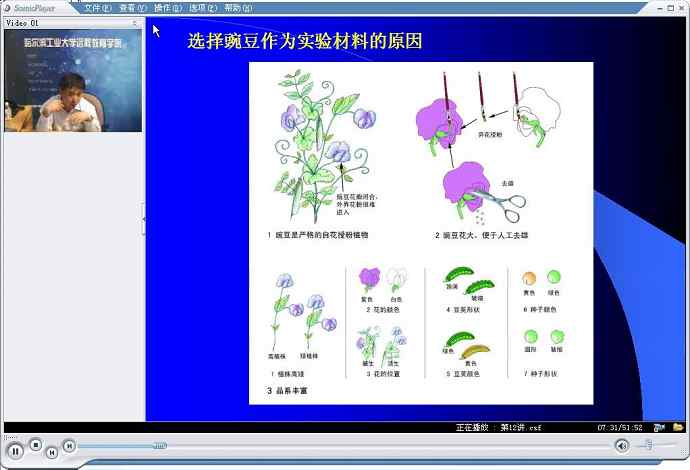690x470 pixels.
Task: Click the scissors illustration in slide
Action: coord(497,204)
